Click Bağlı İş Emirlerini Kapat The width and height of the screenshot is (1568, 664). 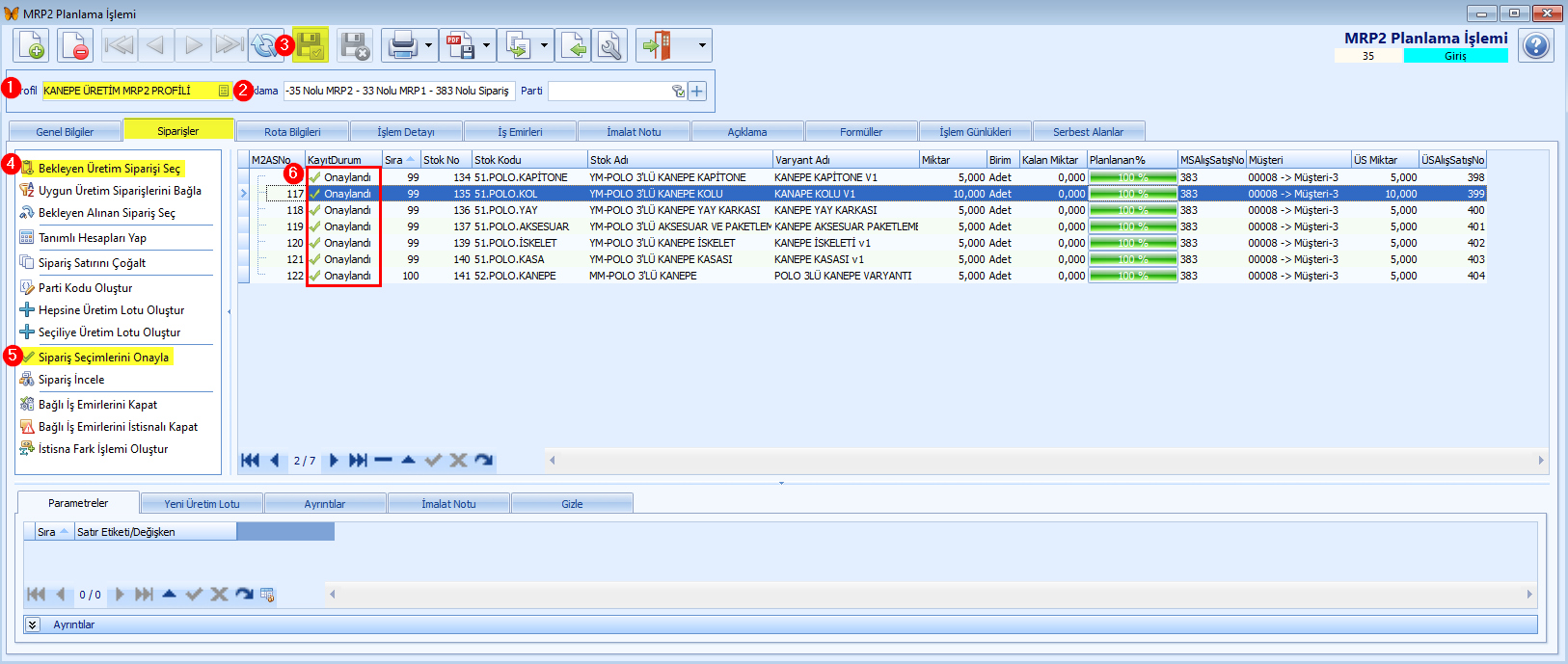coord(97,405)
